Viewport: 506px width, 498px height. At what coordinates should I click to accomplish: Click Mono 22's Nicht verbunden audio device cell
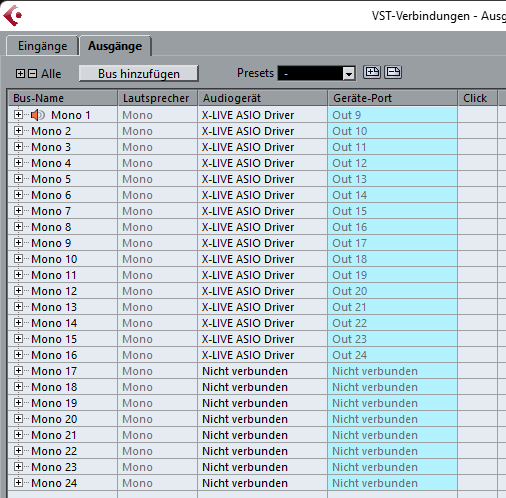(x=263, y=451)
